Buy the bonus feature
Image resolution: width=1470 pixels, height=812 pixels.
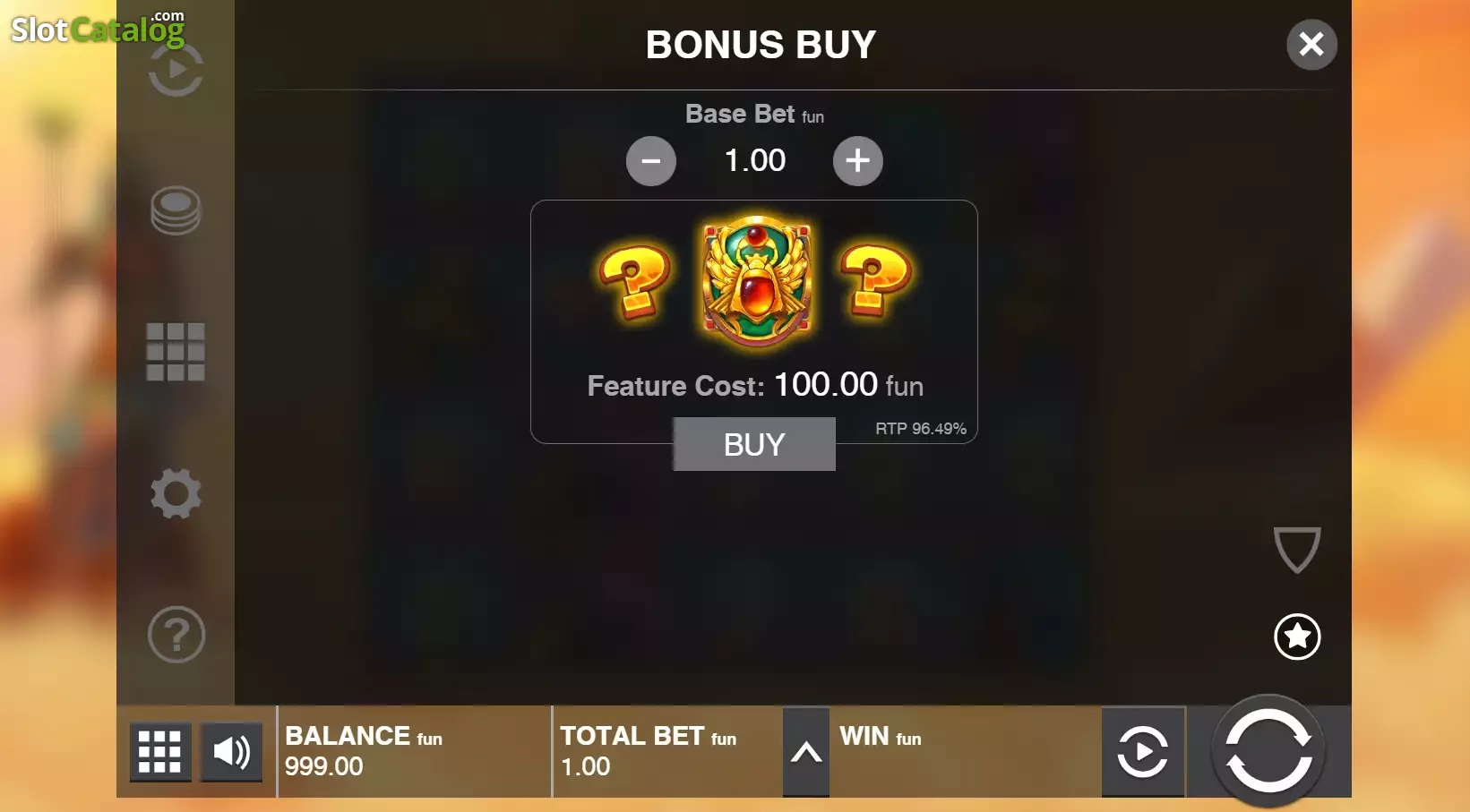(x=754, y=444)
